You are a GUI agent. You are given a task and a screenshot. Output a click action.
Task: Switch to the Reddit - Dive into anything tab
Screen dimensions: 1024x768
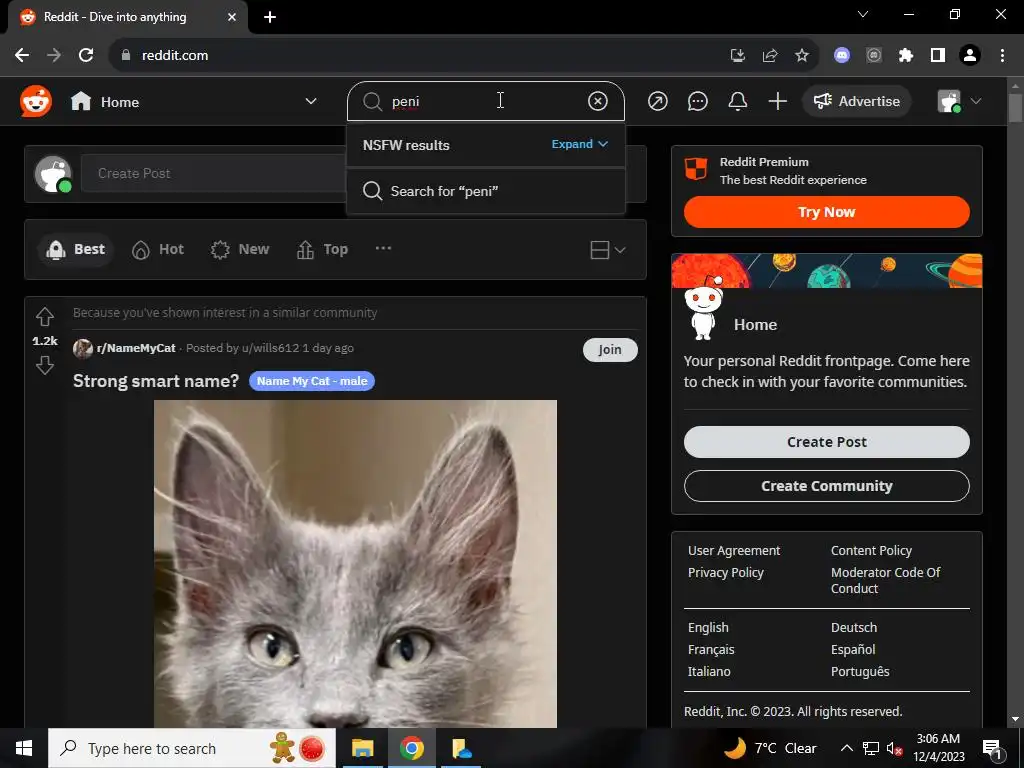click(128, 17)
